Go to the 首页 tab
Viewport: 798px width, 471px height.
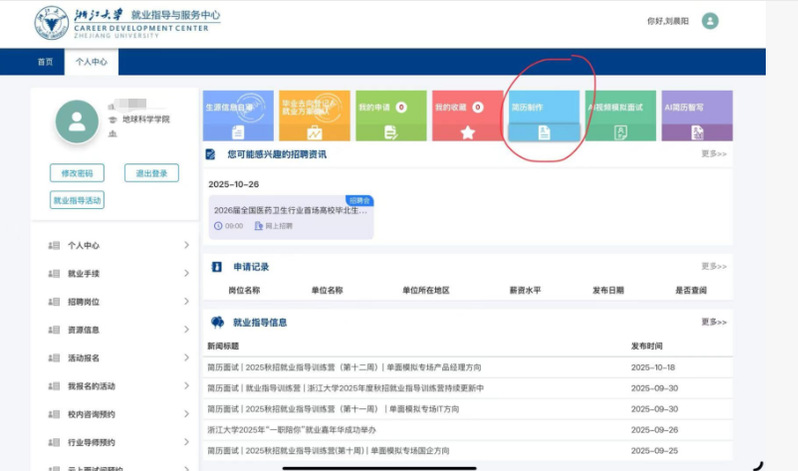[x=45, y=62]
